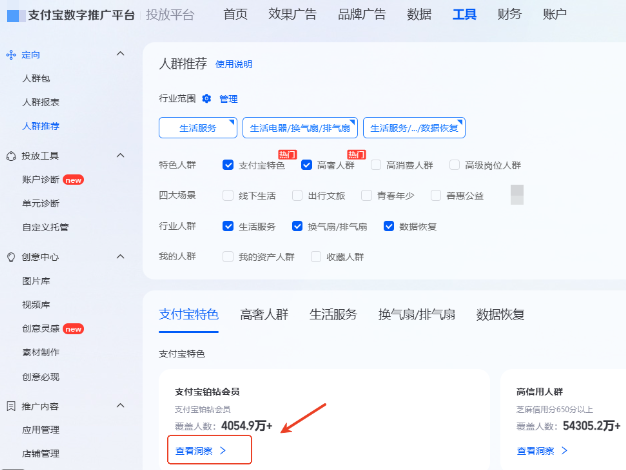Image resolution: width=626 pixels, height=470 pixels.
Task: Switch to the 支付宝特色 tab
Action: [189, 315]
